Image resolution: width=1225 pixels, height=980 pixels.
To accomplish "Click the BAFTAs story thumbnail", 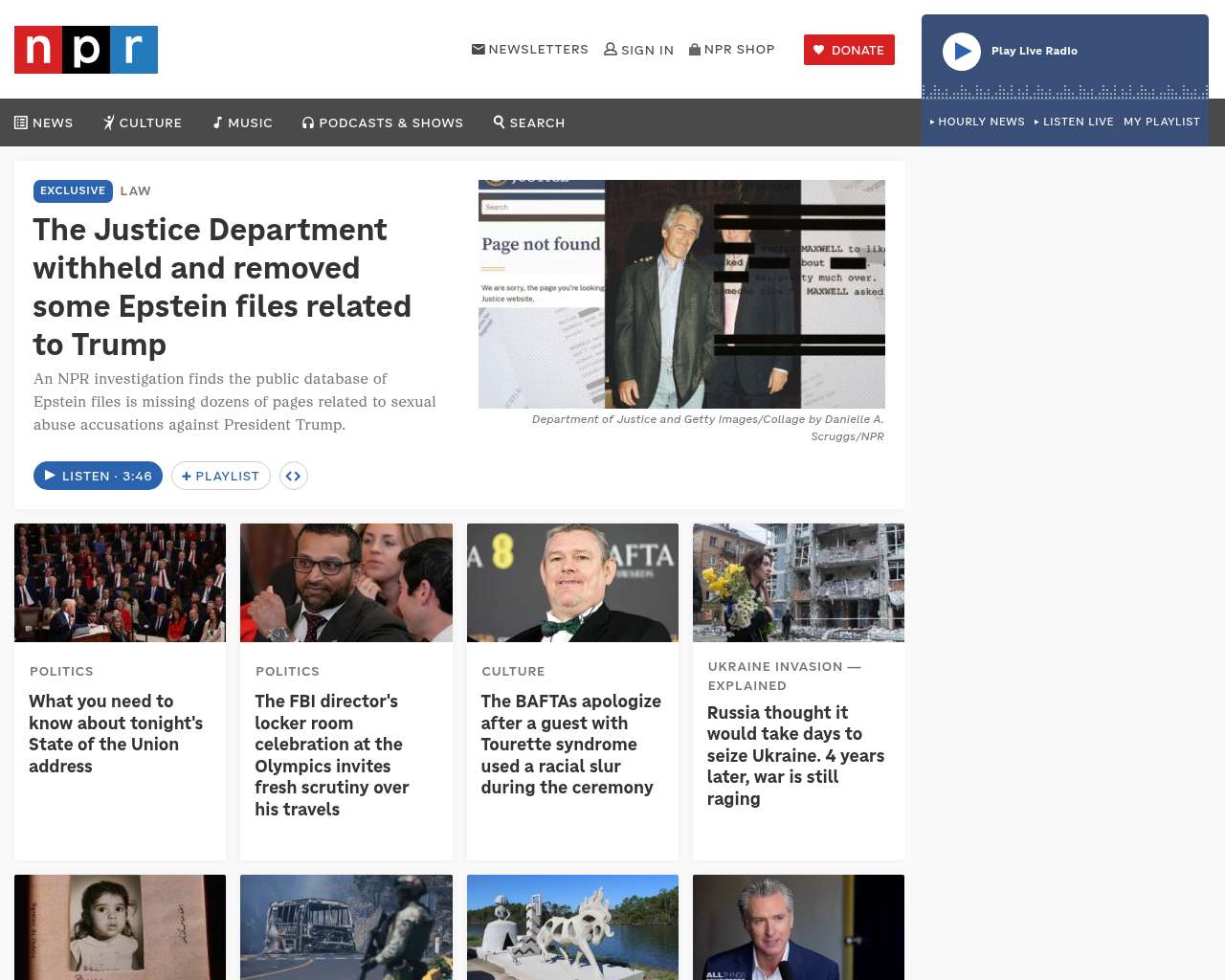I will [572, 583].
